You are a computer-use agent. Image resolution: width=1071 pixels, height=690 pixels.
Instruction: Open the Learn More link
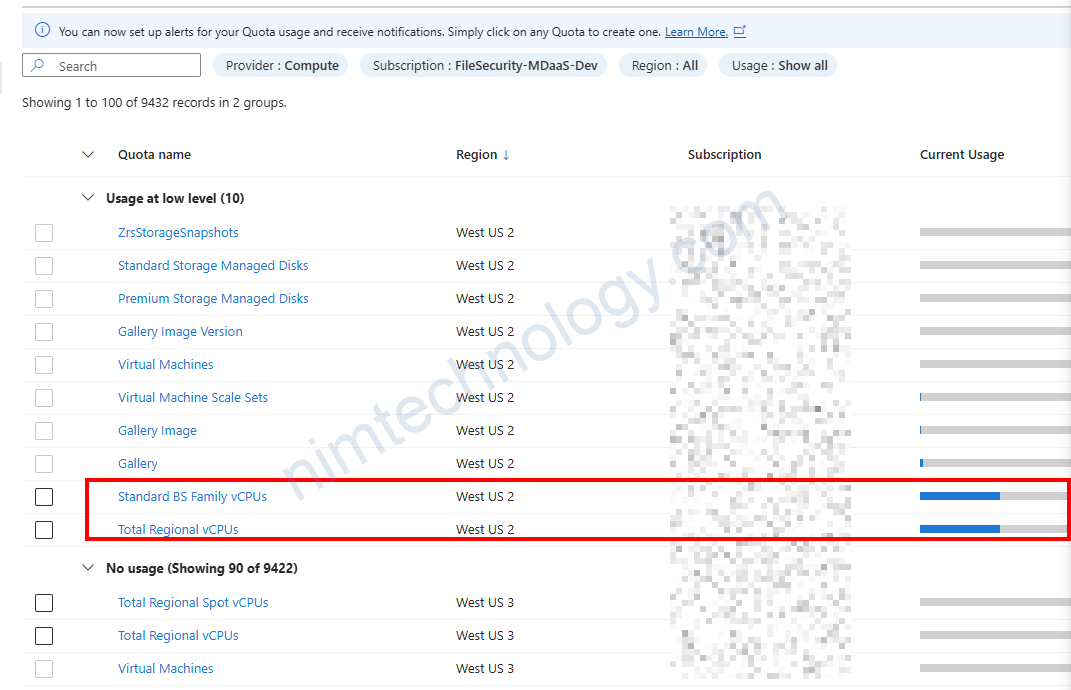pos(696,32)
